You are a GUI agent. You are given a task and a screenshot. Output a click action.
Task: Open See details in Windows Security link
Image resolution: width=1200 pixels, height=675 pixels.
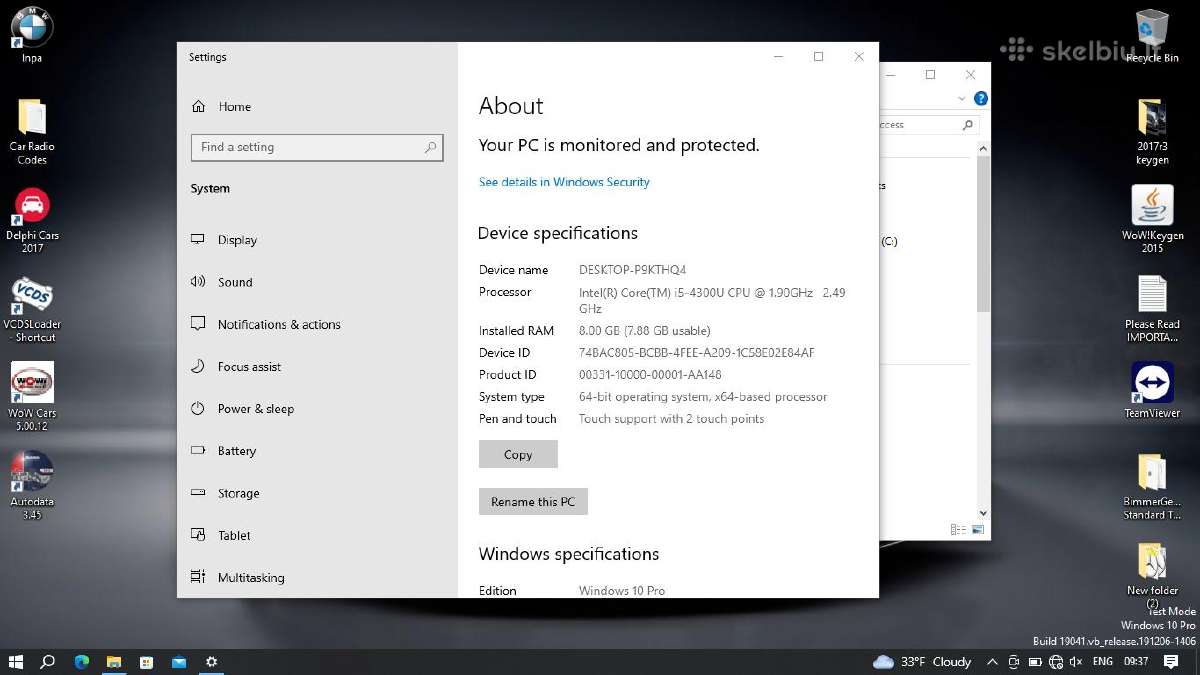[x=564, y=182]
